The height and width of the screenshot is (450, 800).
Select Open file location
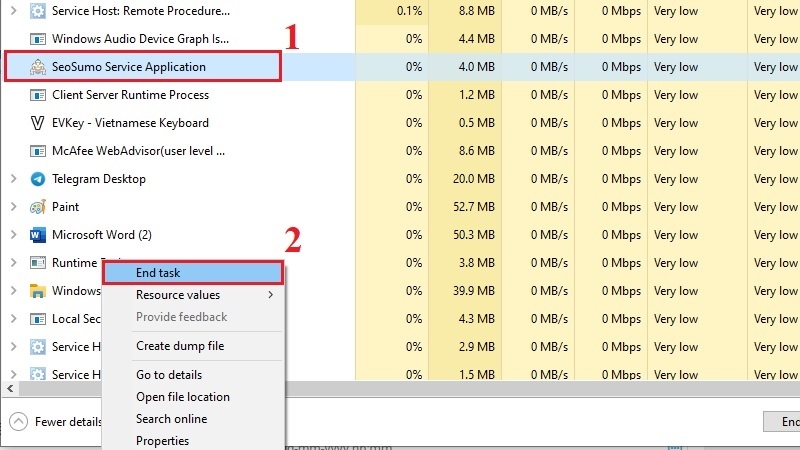click(193, 397)
